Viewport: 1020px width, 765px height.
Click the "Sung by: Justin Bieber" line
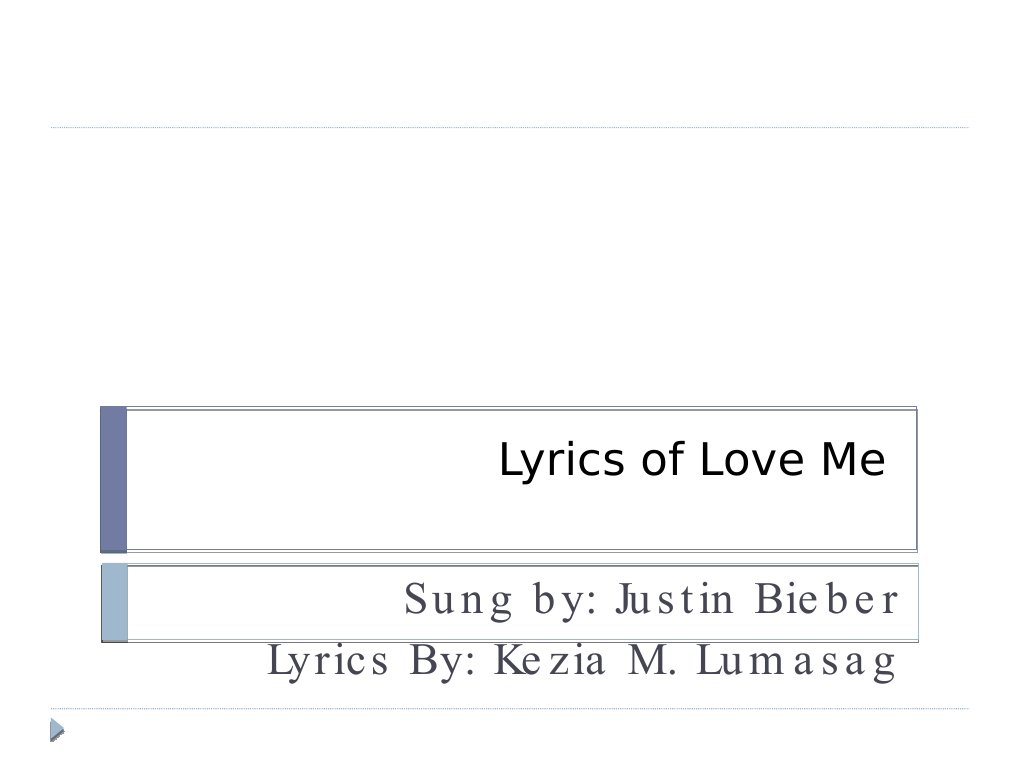651,600
